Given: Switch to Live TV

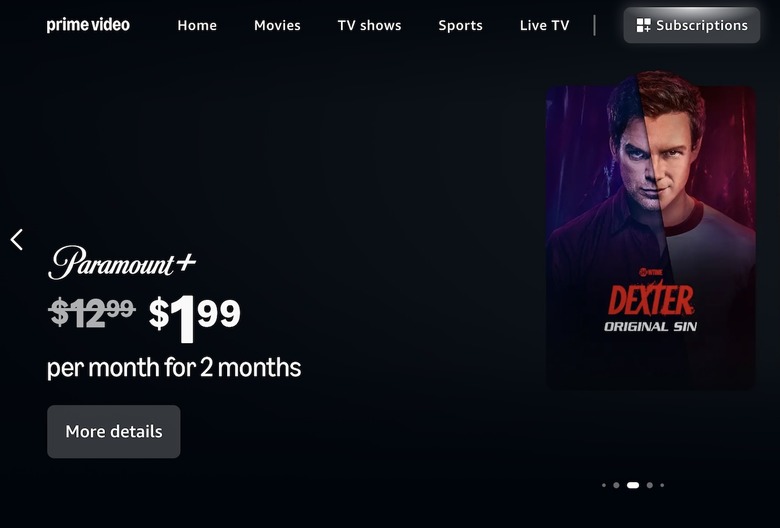Looking at the screenshot, I should coord(544,25).
